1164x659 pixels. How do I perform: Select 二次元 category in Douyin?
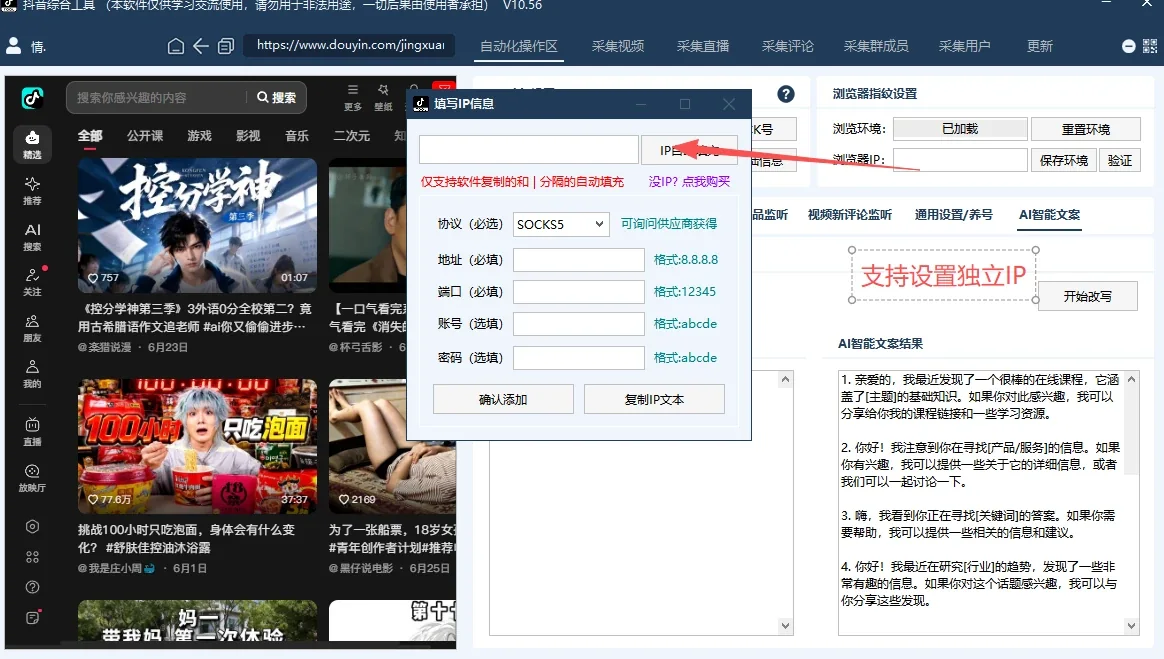352,136
